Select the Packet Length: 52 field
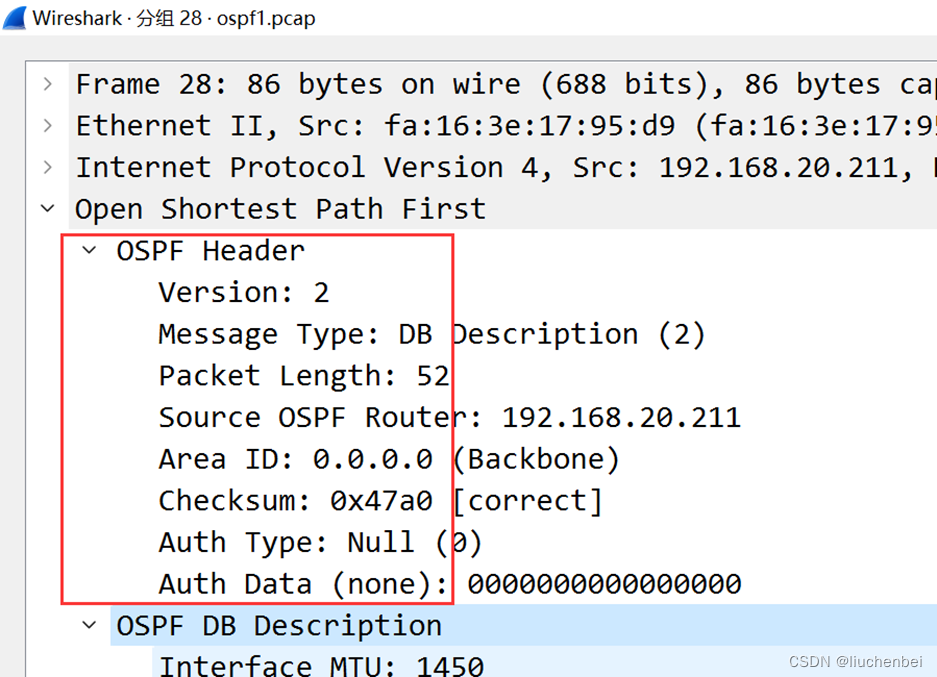937x677 pixels. [x=300, y=375]
